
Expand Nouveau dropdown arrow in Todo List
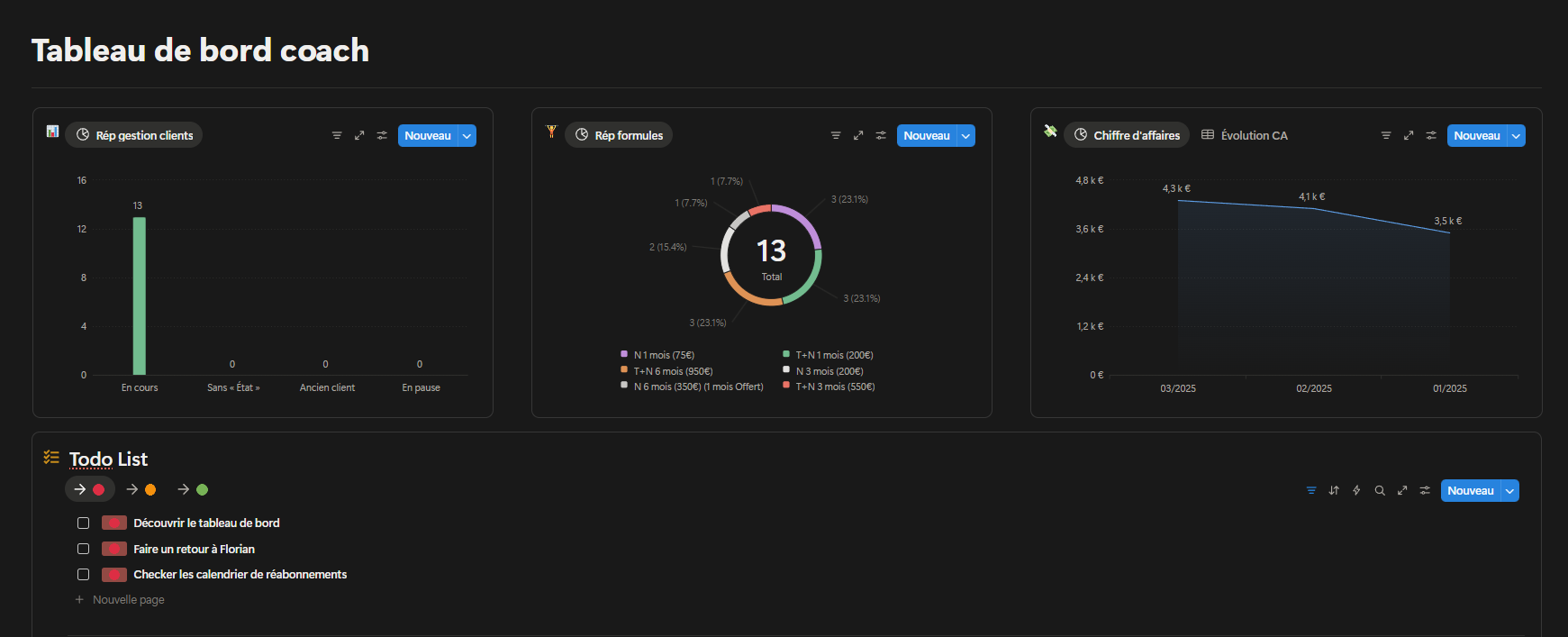[1509, 491]
